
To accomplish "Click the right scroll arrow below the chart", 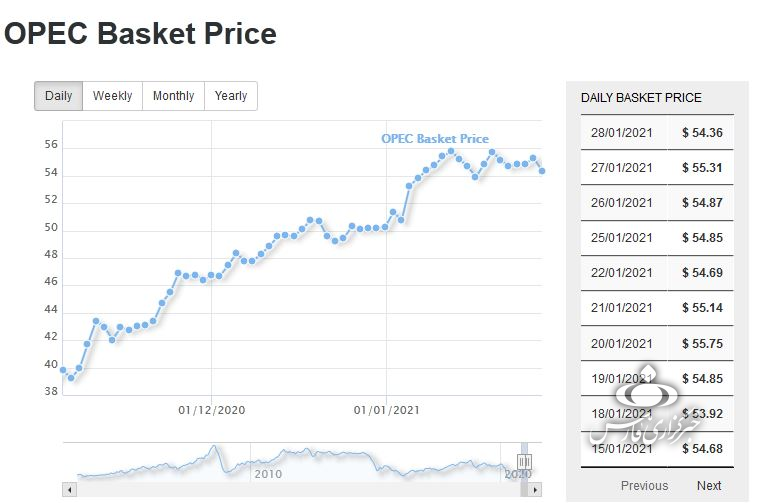I will [535, 489].
